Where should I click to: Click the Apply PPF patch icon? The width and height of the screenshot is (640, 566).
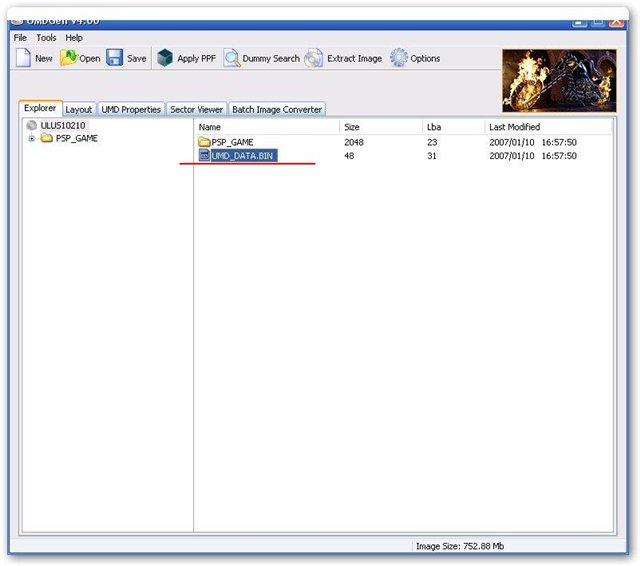pyautogui.click(x=165, y=58)
